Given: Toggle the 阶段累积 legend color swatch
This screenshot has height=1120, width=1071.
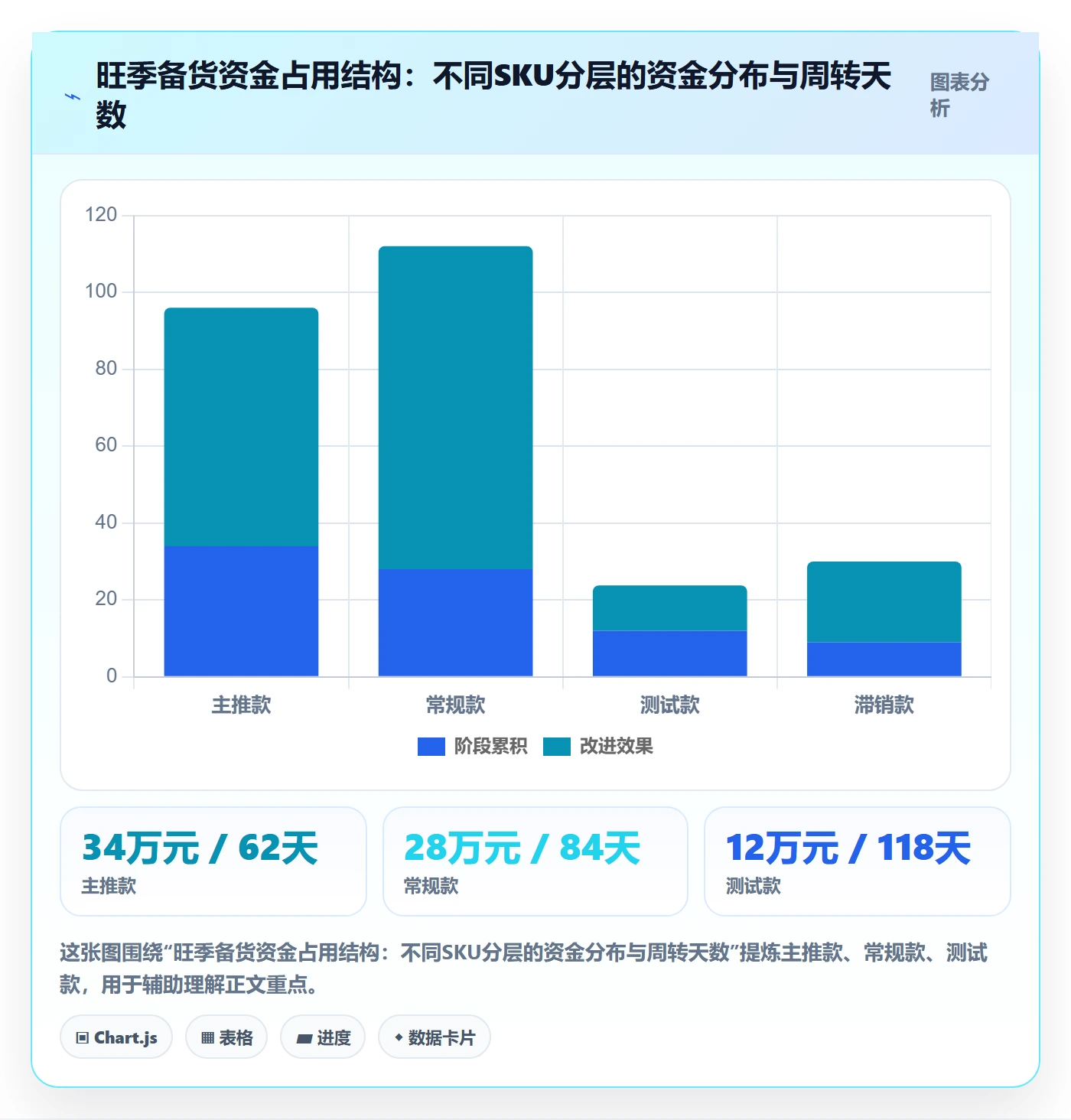Looking at the screenshot, I should pos(431,747).
